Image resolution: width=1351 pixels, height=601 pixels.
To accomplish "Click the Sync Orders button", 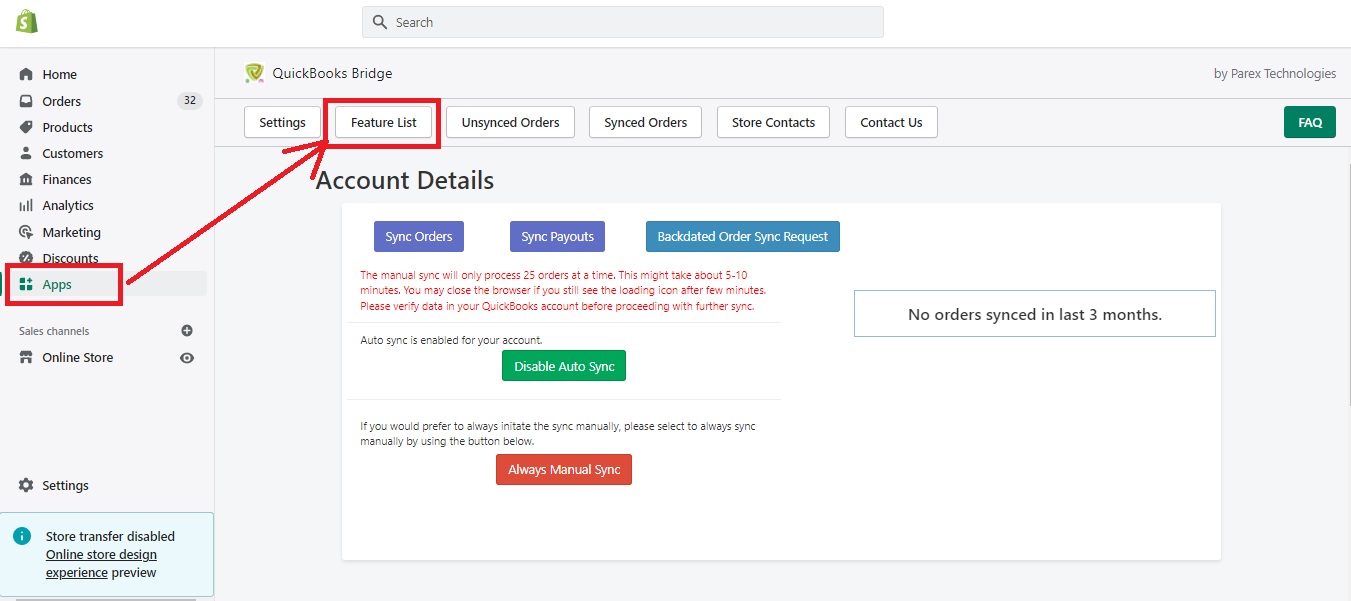I will pos(419,237).
